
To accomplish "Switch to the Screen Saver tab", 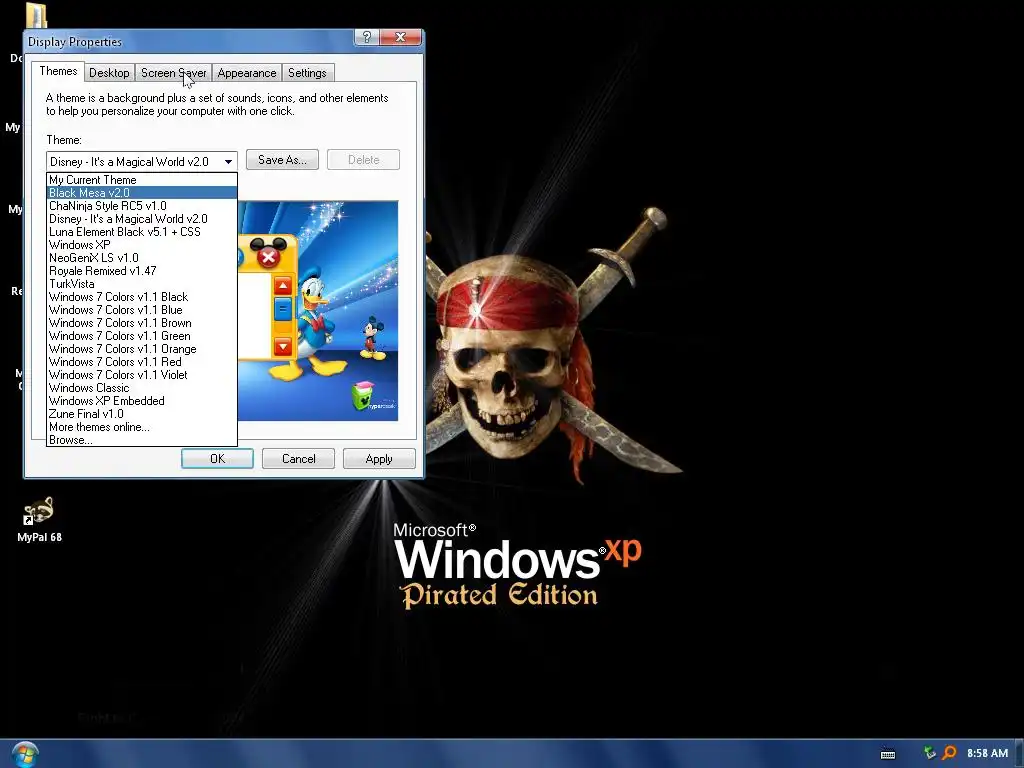I will pyautogui.click(x=174, y=73).
